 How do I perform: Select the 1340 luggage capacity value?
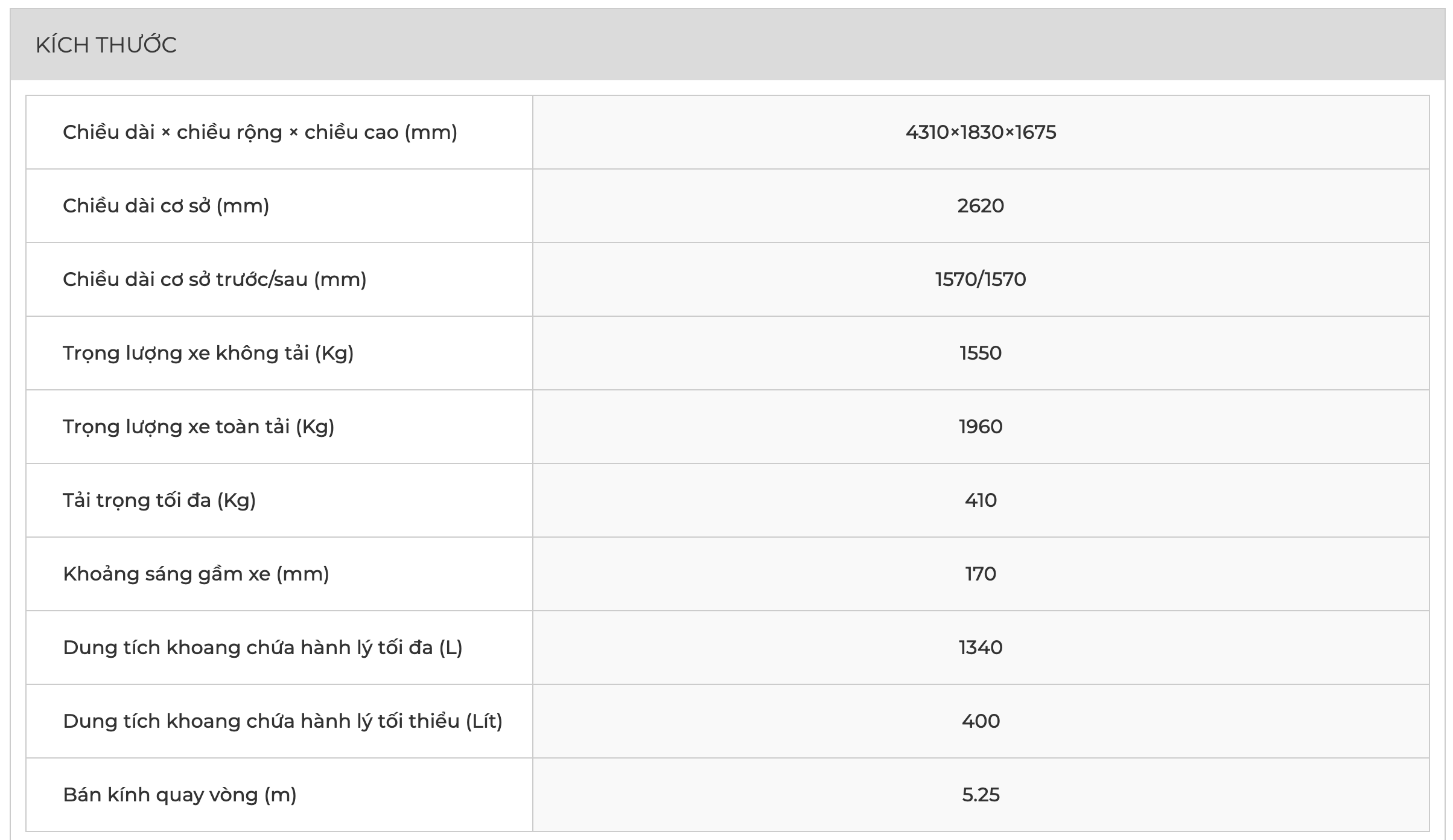tap(981, 647)
